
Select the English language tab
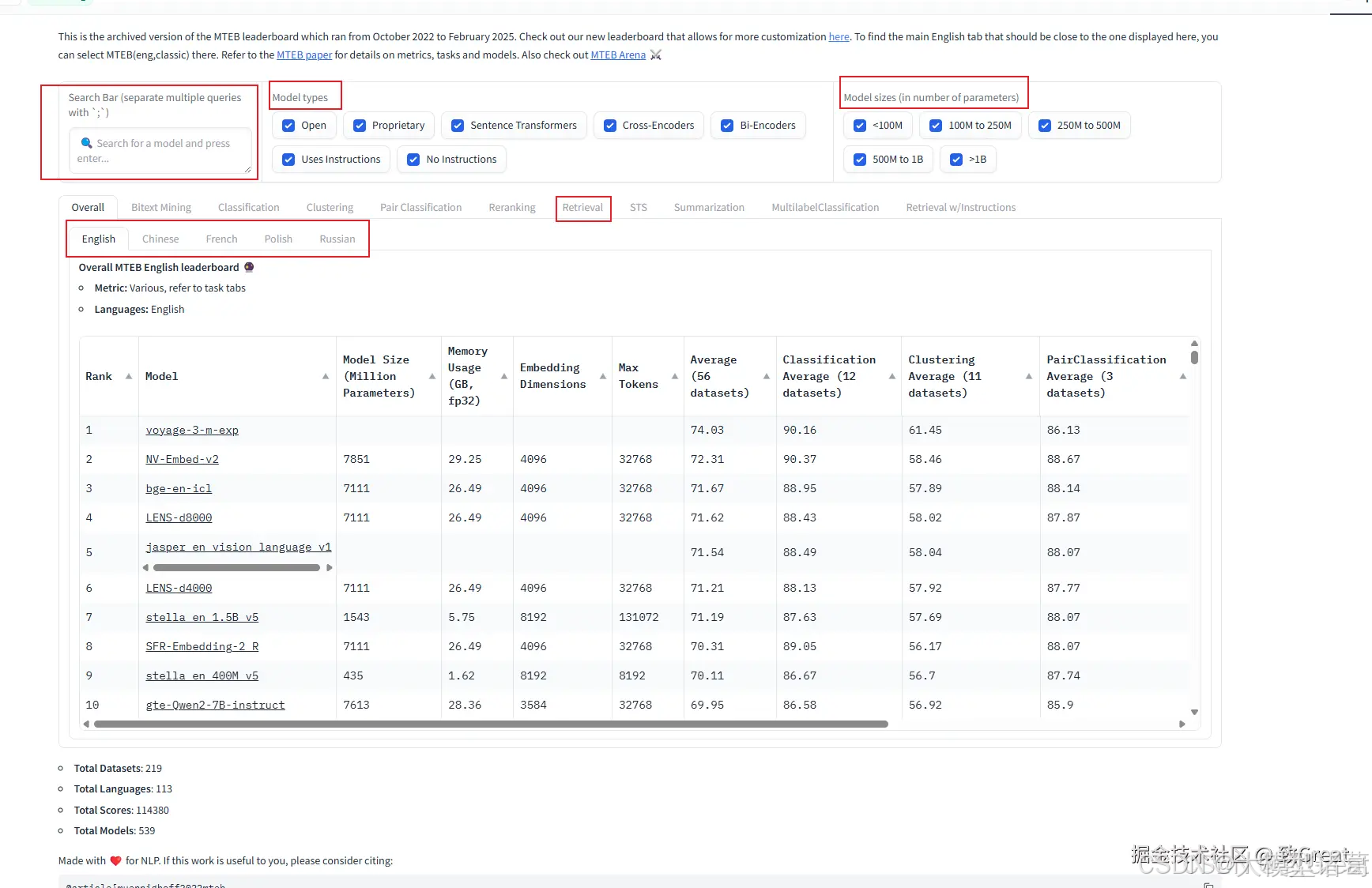tap(99, 239)
